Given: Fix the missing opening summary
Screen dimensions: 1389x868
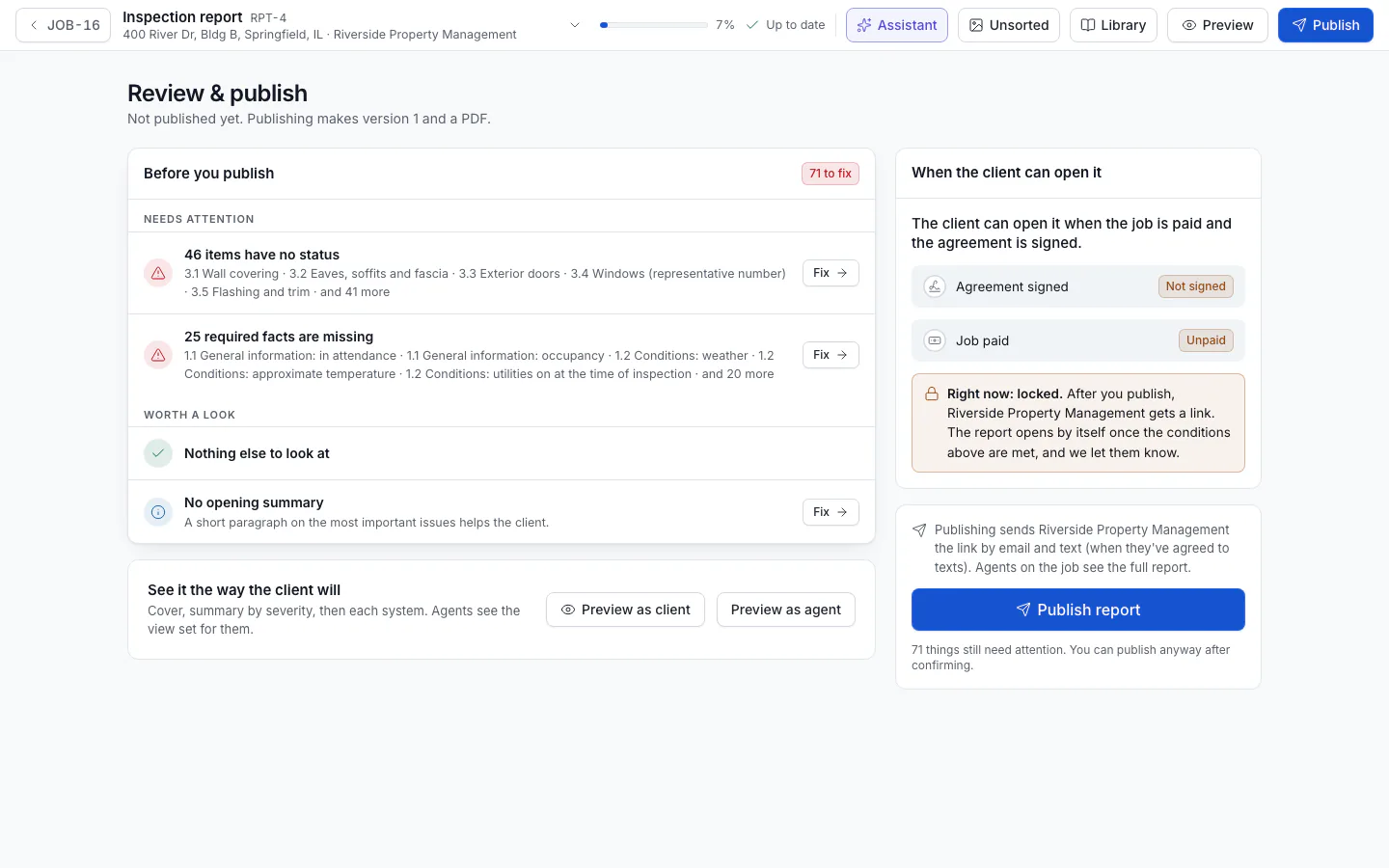Looking at the screenshot, I should pyautogui.click(x=831, y=512).
